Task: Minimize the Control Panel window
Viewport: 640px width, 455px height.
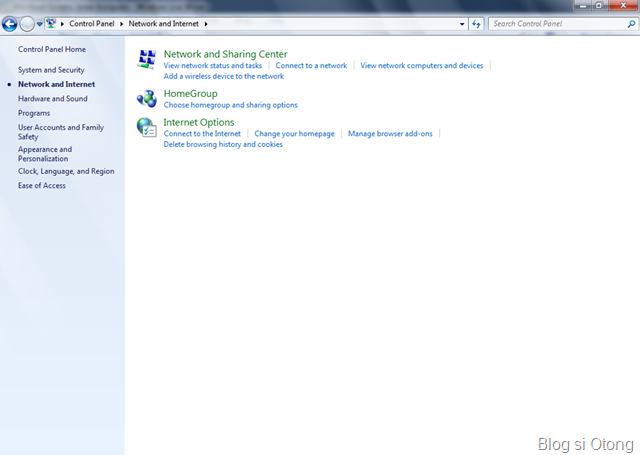Action: click(583, 5)
